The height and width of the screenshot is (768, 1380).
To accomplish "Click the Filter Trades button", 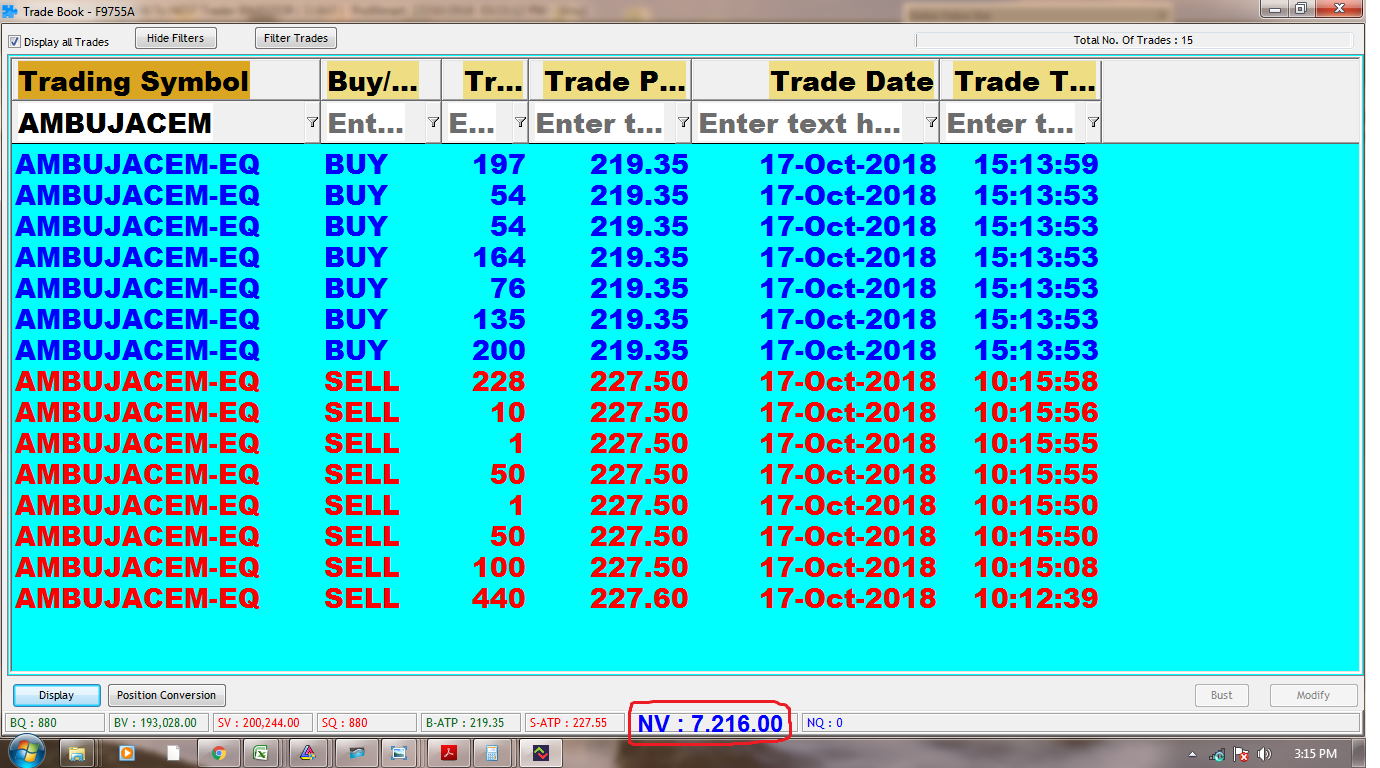I will pos(296,38).
